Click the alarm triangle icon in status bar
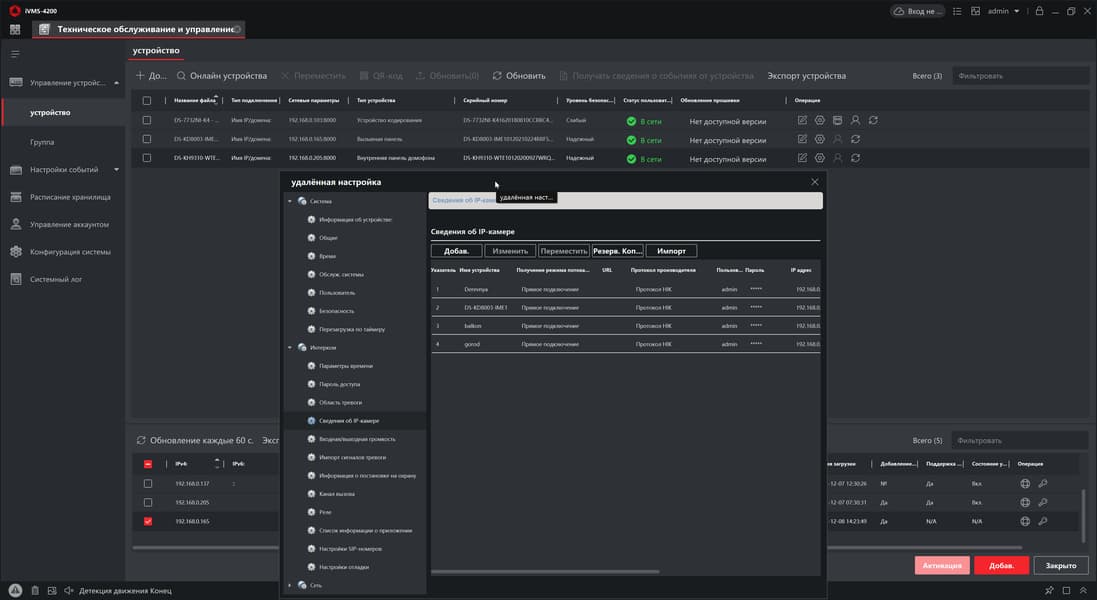The width and height of the screenshot is (1097, 600). pyautogui.click(x=15, y=590)
